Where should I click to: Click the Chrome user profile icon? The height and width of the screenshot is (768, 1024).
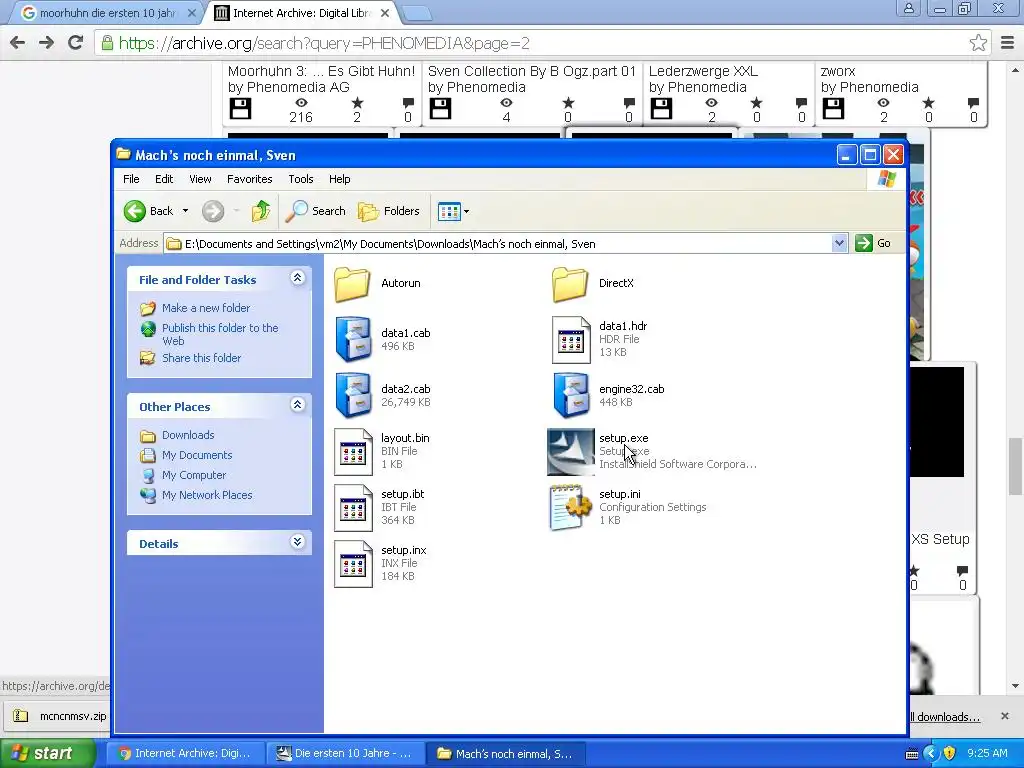(908, 8)
